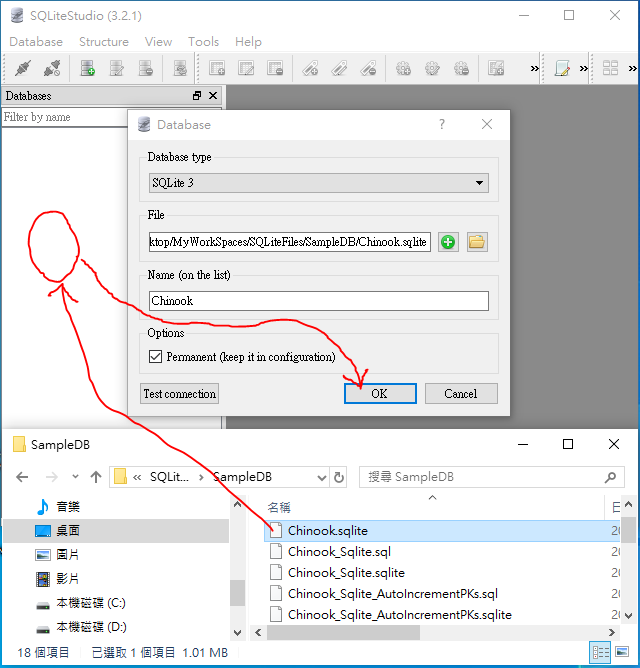Image resolution: width=640 pixels, height=668 pixels.
Task: Click the Disconnect from database toolbar icon
Action: click(52, 68)
